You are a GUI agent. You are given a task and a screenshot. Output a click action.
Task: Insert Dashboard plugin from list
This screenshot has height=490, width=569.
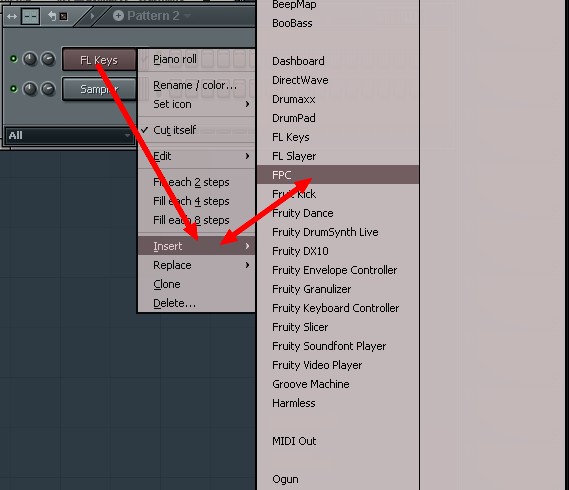click(338, 61)
